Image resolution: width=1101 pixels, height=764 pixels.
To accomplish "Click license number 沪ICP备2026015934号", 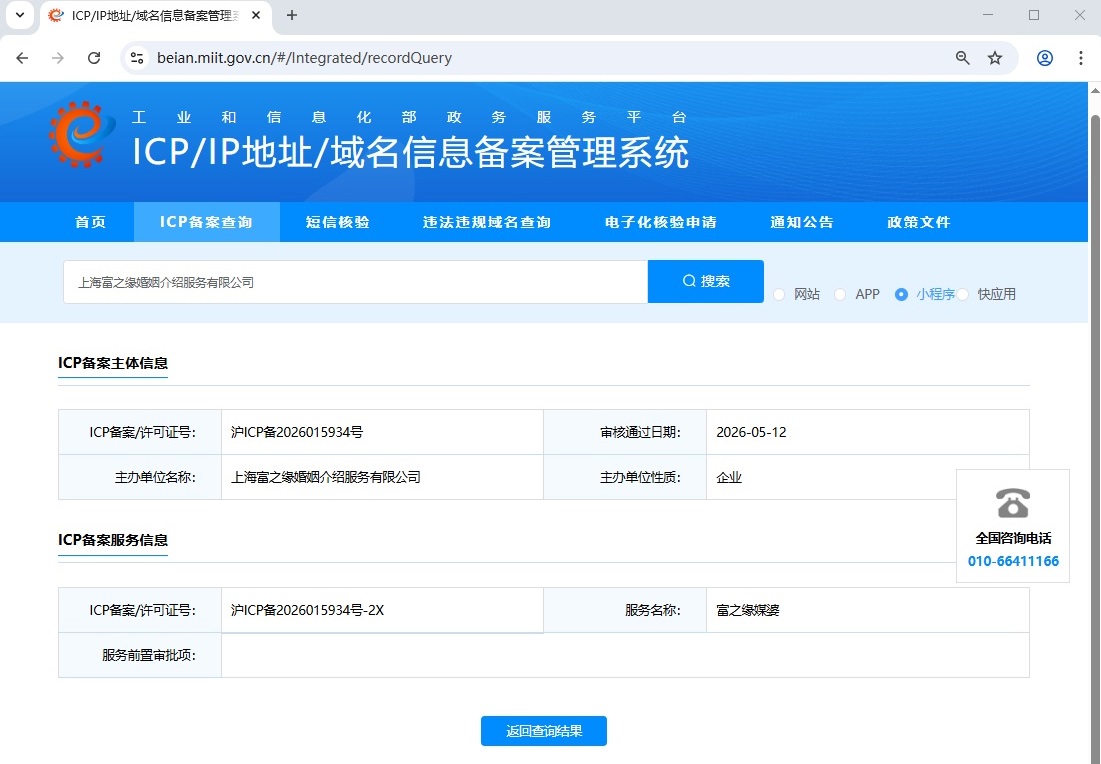I will click(x=297, y=432).
